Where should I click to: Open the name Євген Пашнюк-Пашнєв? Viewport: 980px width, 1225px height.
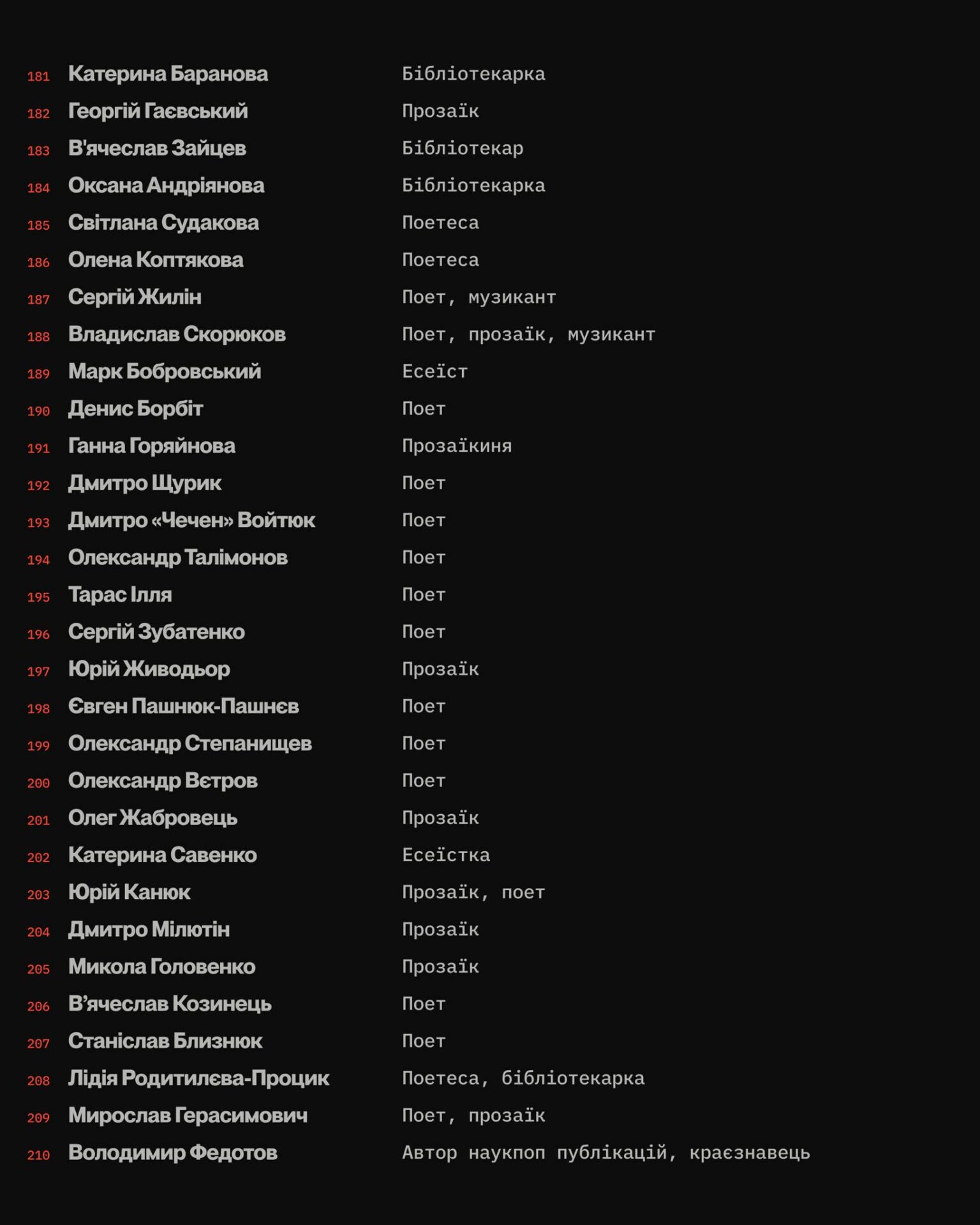coord(183,706)
